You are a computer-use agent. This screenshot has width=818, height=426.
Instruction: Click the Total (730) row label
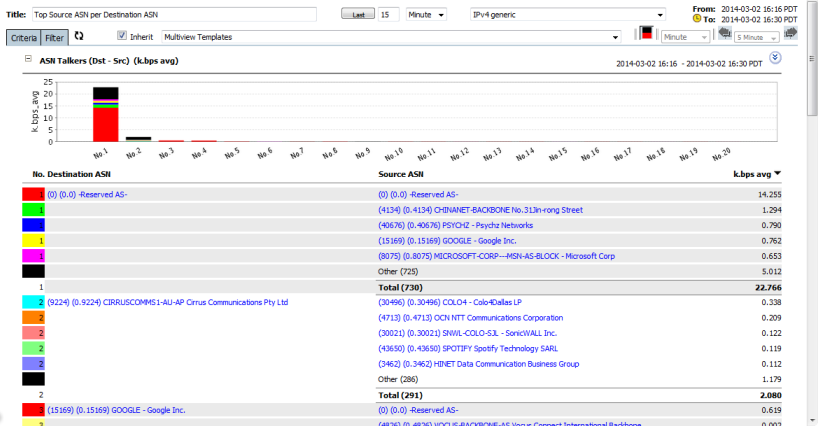point(400,287)
